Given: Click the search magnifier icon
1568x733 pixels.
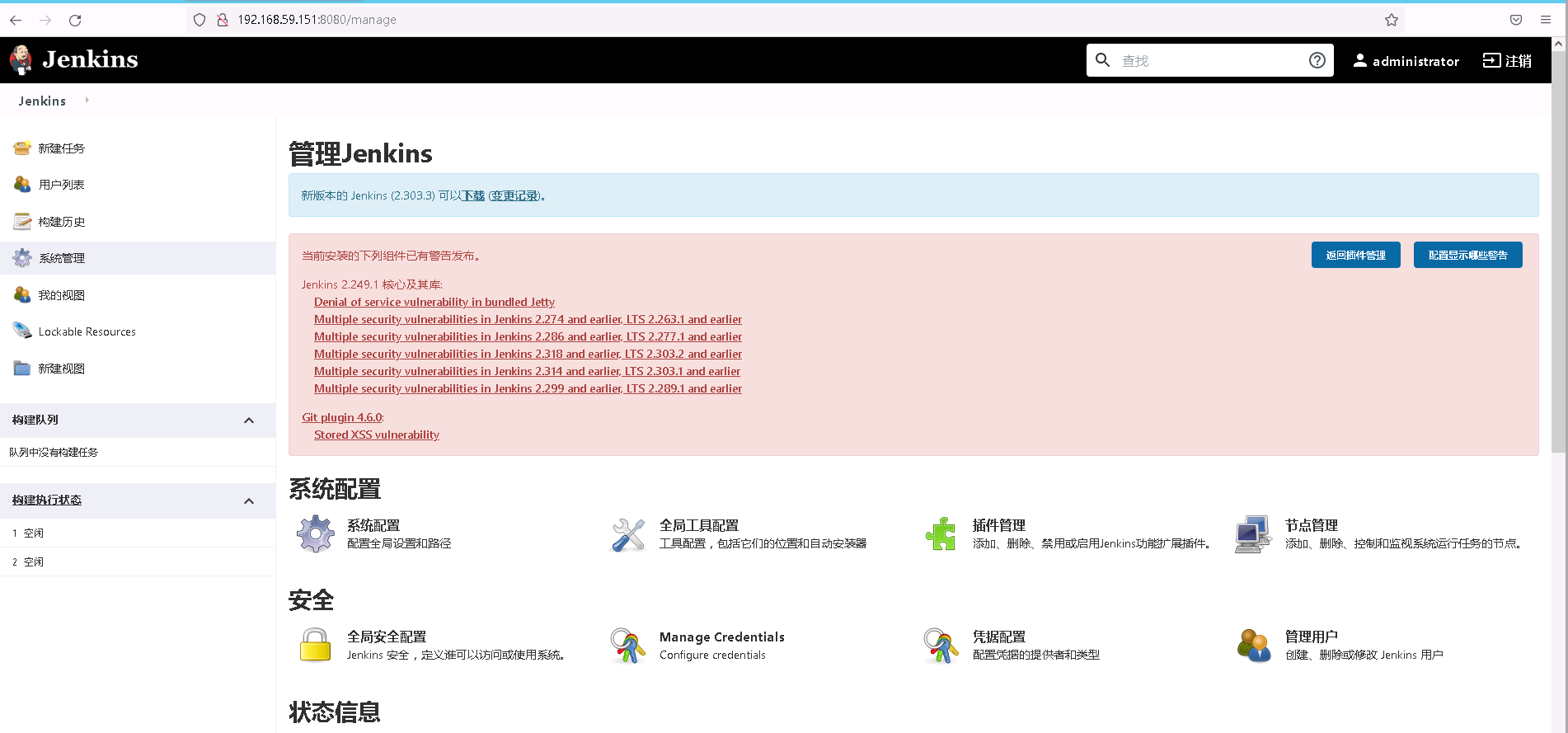Looking at the screenshot, I should pyautogui.click(x=1102, y=60).
